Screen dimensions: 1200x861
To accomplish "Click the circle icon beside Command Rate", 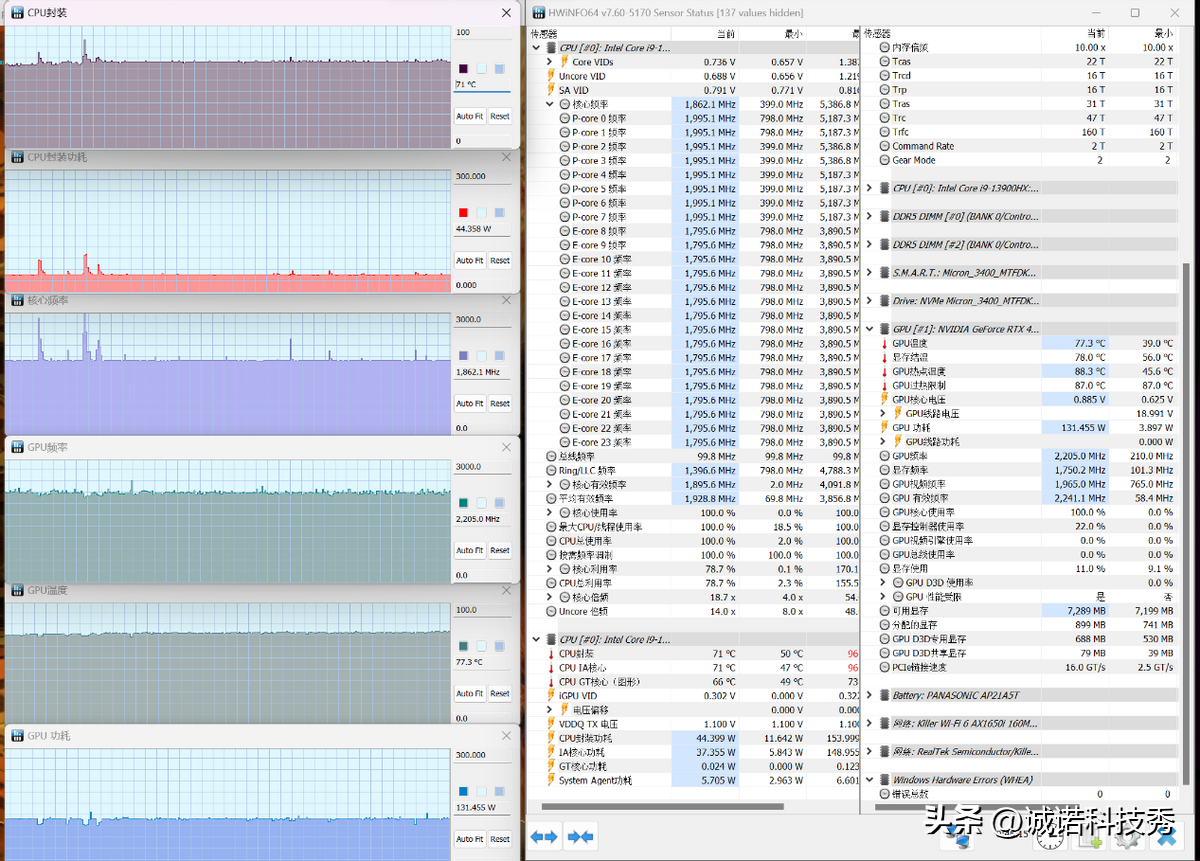I will point(884,146).
